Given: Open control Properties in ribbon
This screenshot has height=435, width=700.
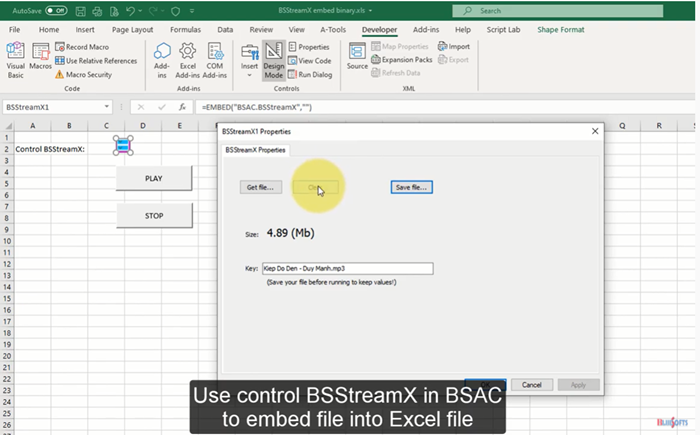Looking at the screenshot, I should (309, 47).
